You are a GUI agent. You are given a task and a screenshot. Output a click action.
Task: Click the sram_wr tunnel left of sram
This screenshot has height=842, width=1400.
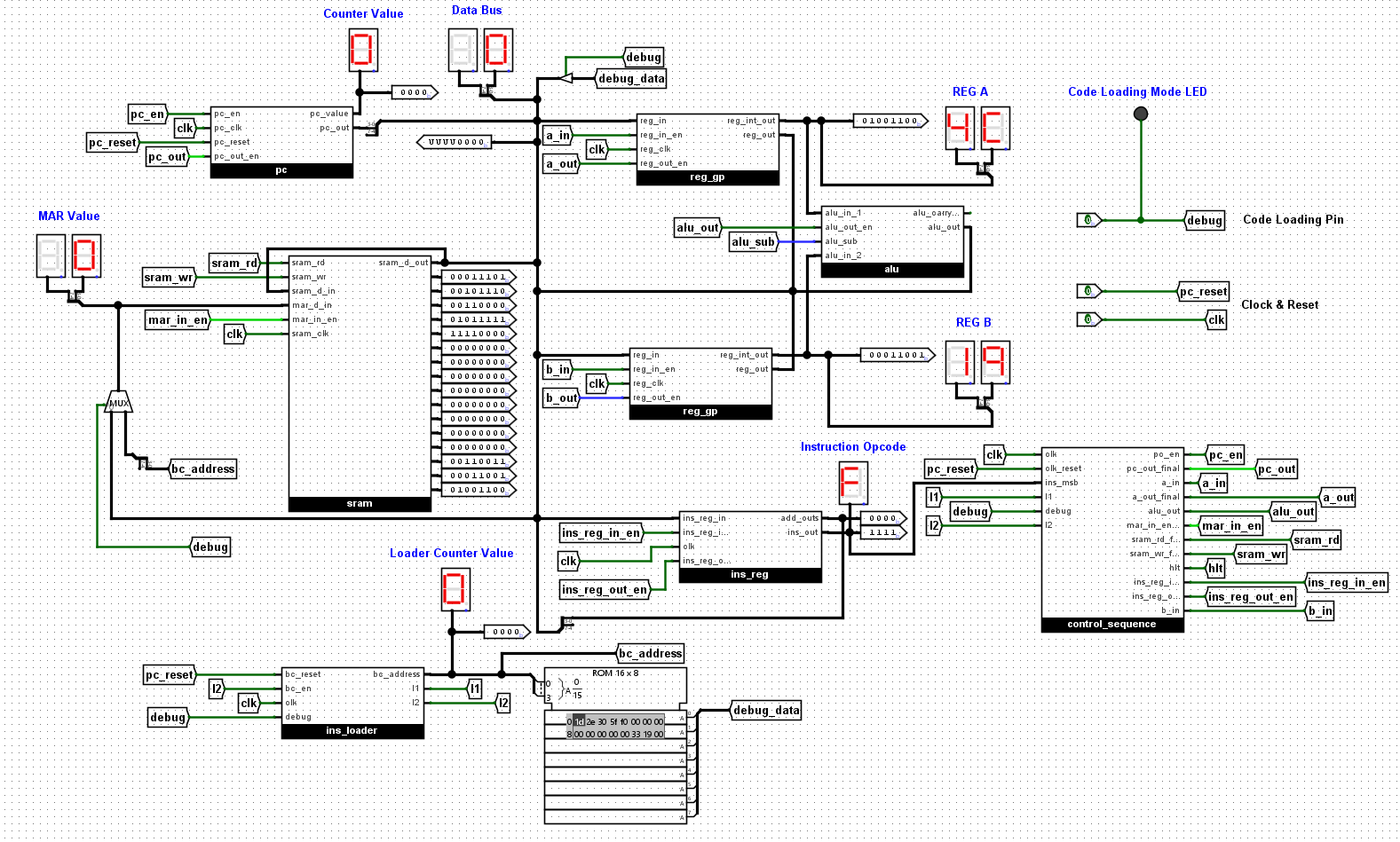[x=169, y=277]
